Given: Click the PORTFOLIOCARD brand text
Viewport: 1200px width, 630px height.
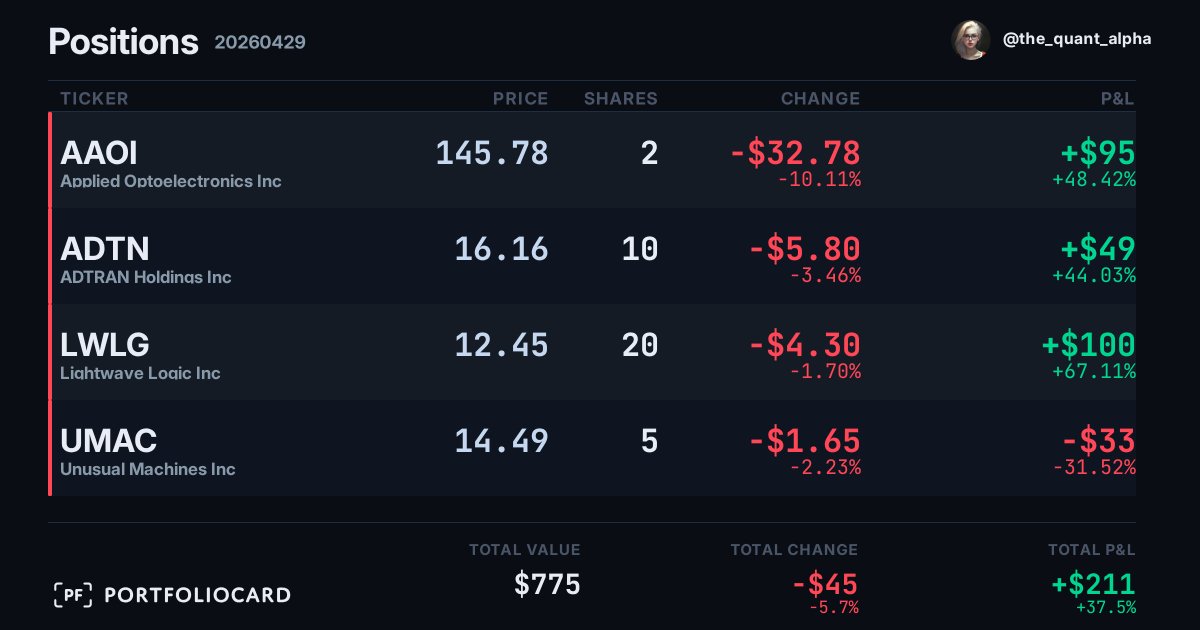Looking at the screenshot, I should 198,595.
